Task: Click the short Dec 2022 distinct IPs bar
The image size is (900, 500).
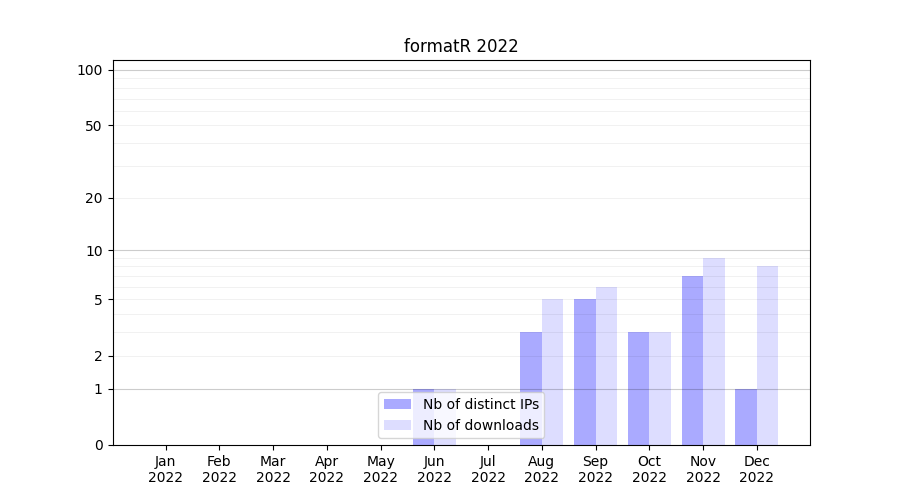Action: point(746,417)
